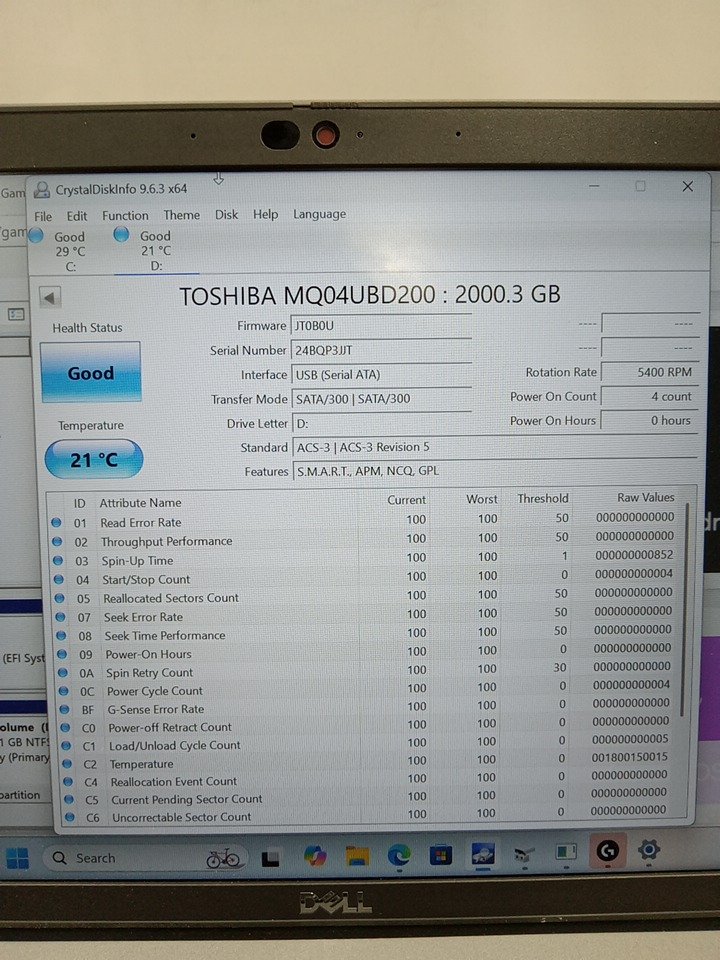Click status dot for Read Error Rate
The width and height of the screenshot is (720, 960).
point(56,522)
